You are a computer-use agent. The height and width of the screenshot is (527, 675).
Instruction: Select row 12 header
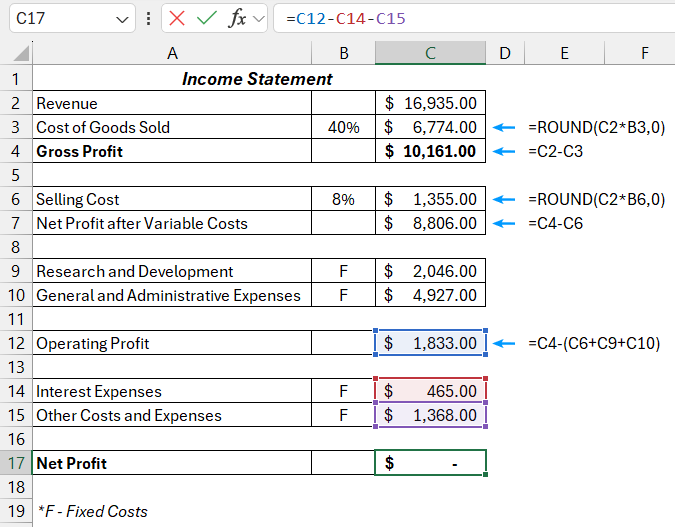[16, 343]
